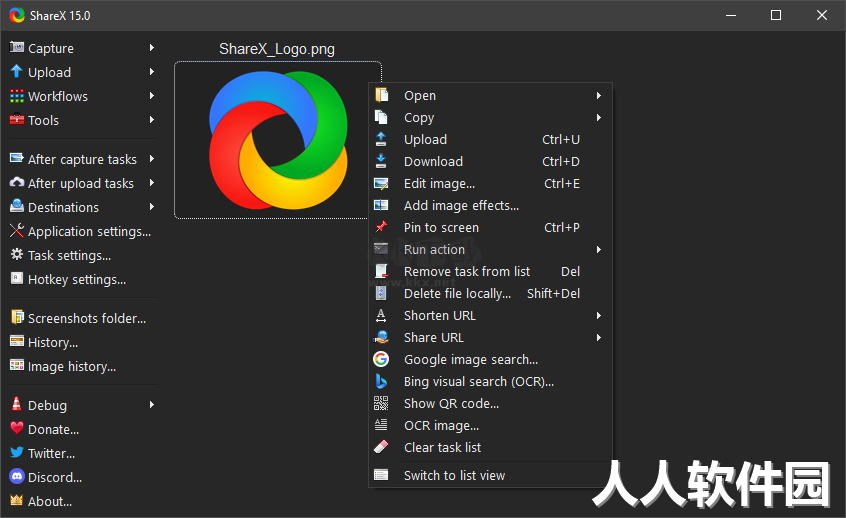This screenshot has width=846, height=518.
Task: Click the ShareX_Logo.png thumbnail image
Action: [x=278, y=140]
